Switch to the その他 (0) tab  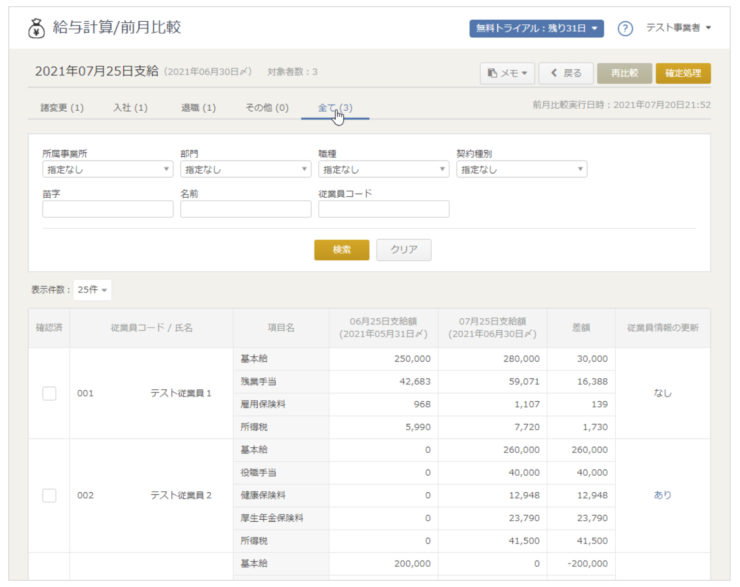(267, 108)
